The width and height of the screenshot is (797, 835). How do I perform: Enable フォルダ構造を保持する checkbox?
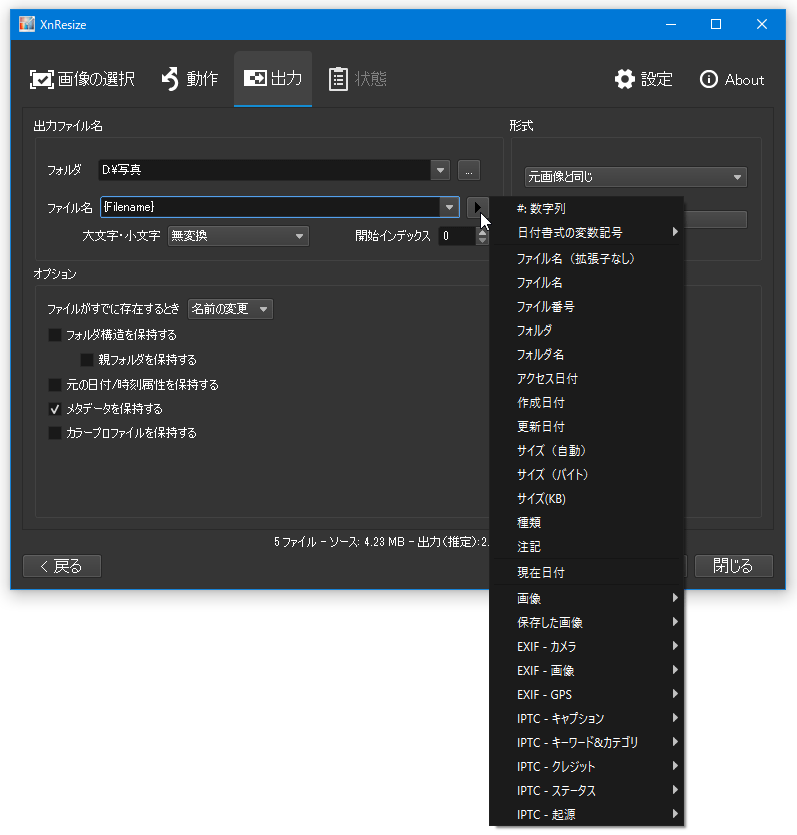coord(55,335)
